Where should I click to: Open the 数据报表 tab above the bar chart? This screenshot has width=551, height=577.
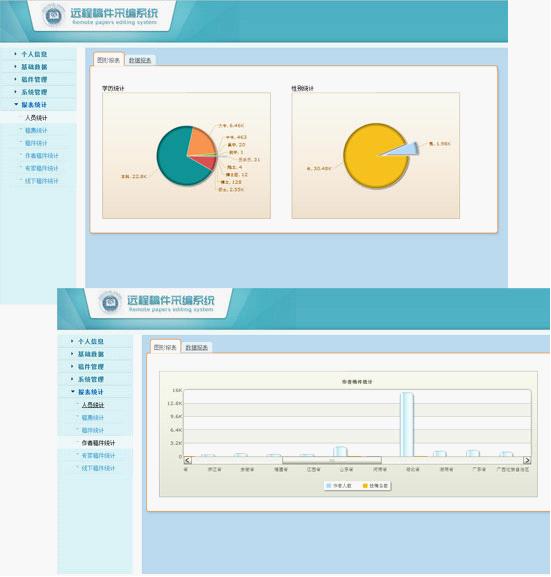pyautogui.click(x=197, y=347)
